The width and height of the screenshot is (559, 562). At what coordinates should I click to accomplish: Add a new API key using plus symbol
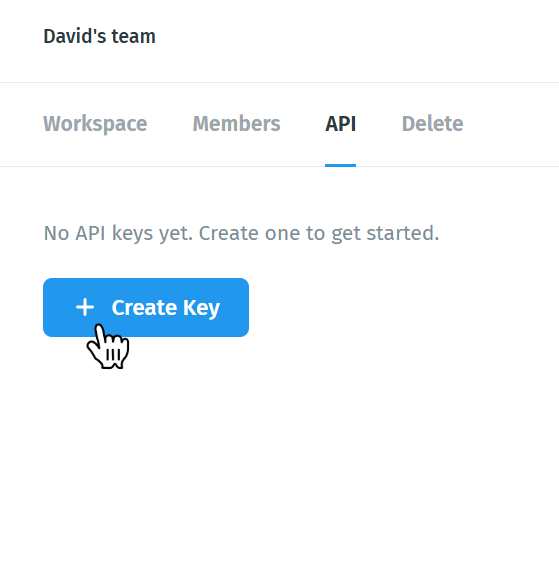tap(85, 308)
